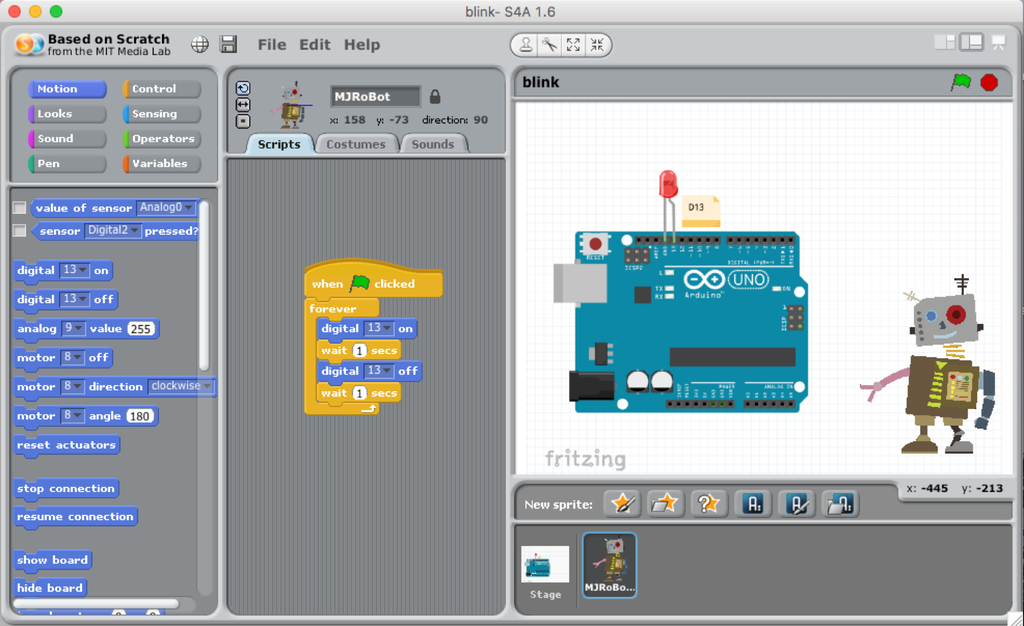1024x626 pixels.
Task: Check the 'sensor pressed?' monitor checkbox
Action: tap(20, 230)
